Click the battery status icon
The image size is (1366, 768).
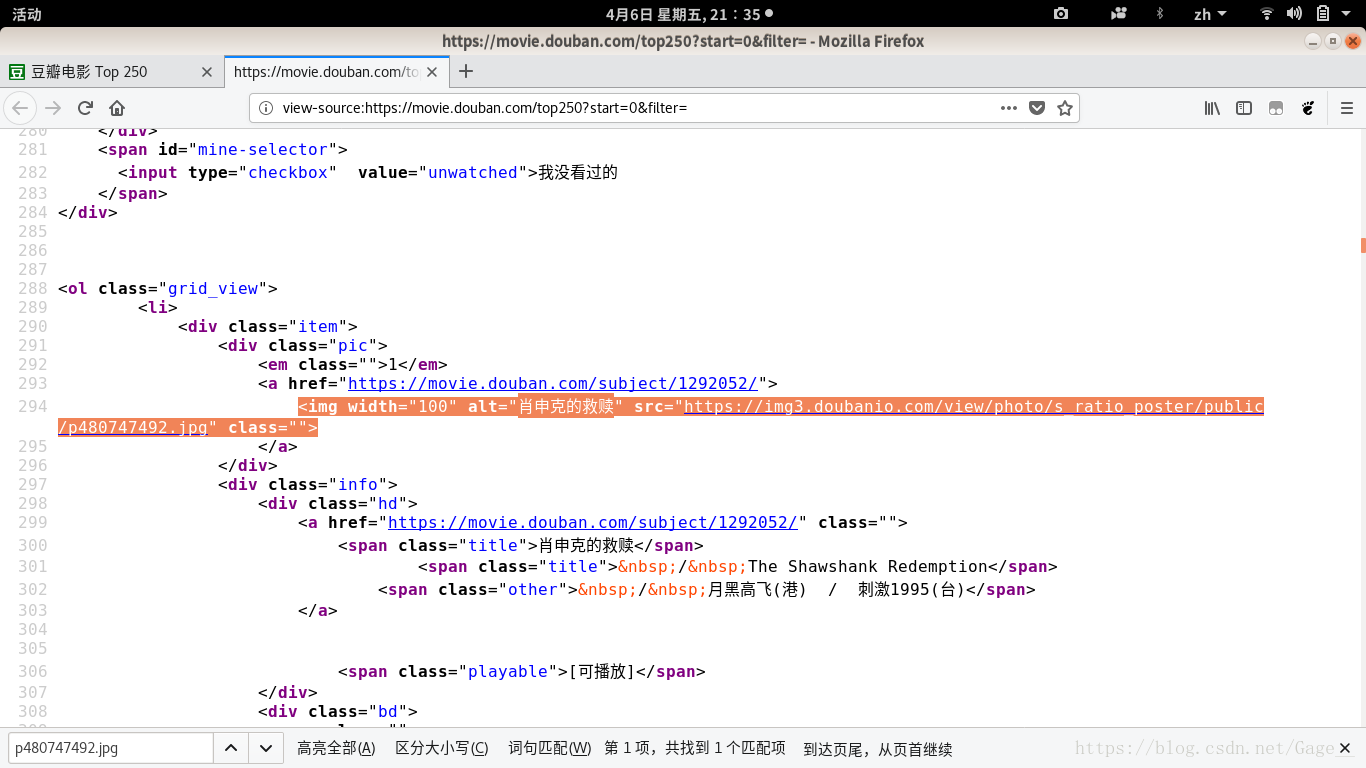pos(1323,14)
